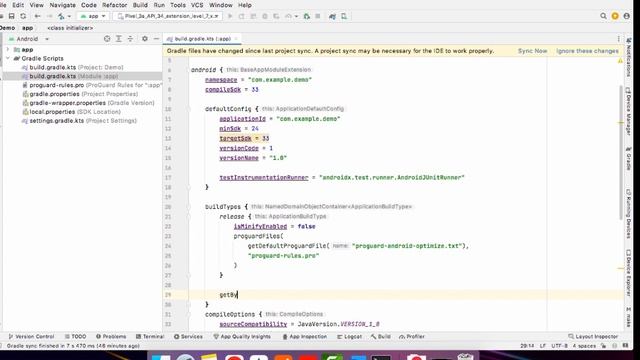Click LF line separator in status bar
Screen dimensions: 640x360
[543, 346]
